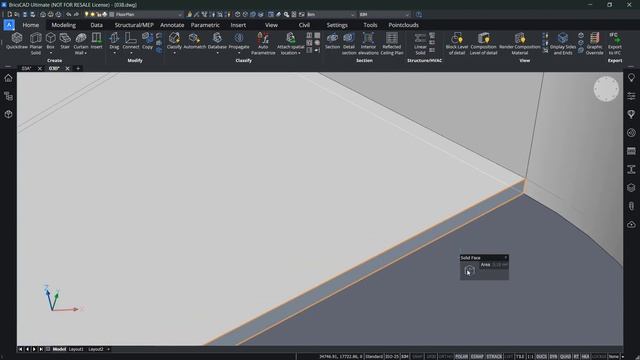Create a Reflected Ceiling Plan
640x360 pixels.
392,43
